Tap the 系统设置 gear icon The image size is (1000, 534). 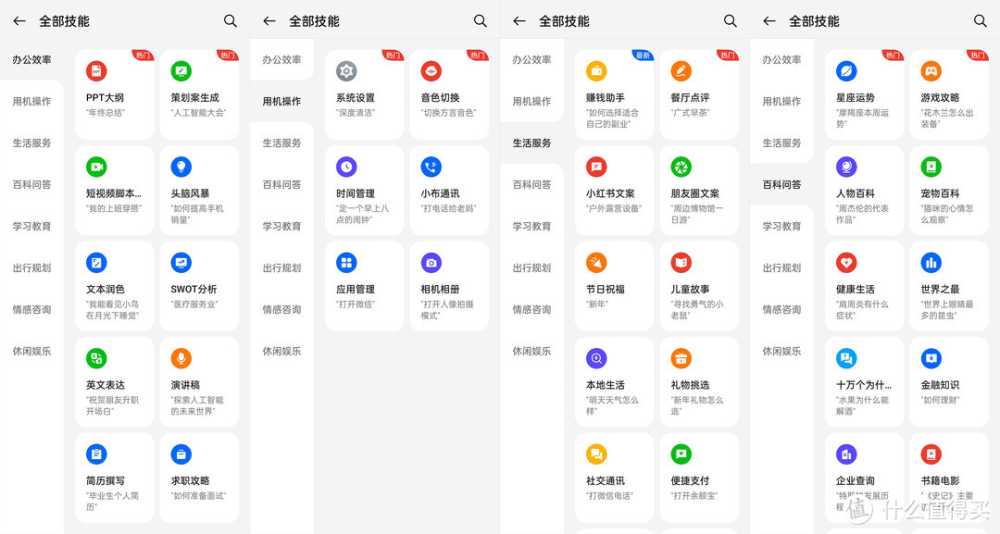(x=346, y=71)
